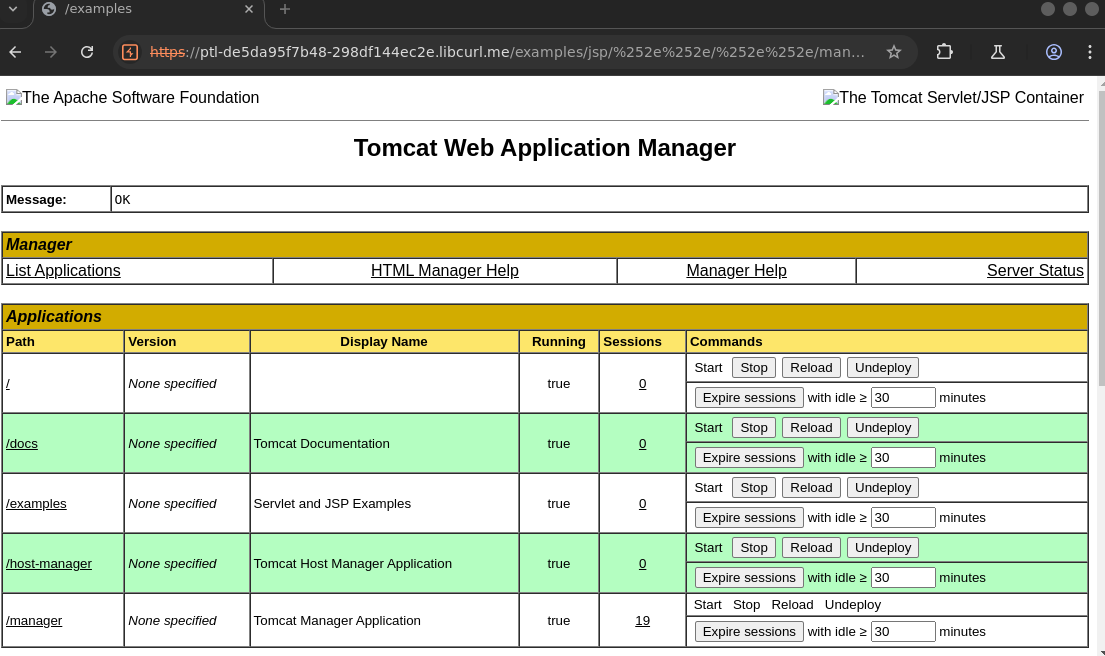The image size is (1105, 656).
Task: Open the /docs path link
Action: click(22, 443)
